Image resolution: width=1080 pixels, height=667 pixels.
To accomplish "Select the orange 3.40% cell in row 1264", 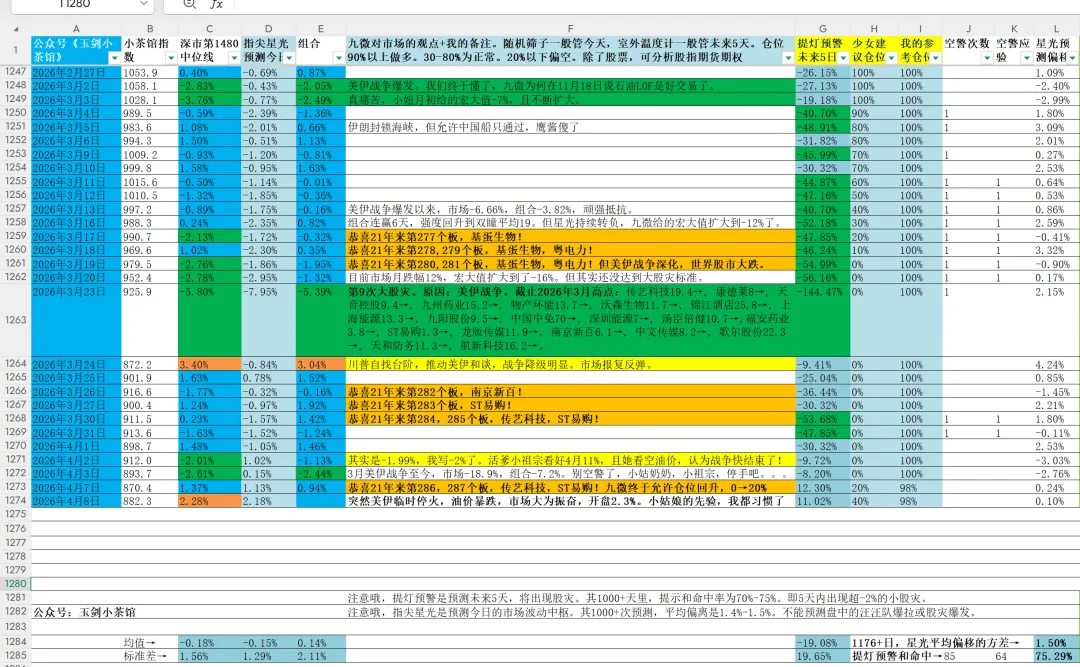I will [209, 364].
